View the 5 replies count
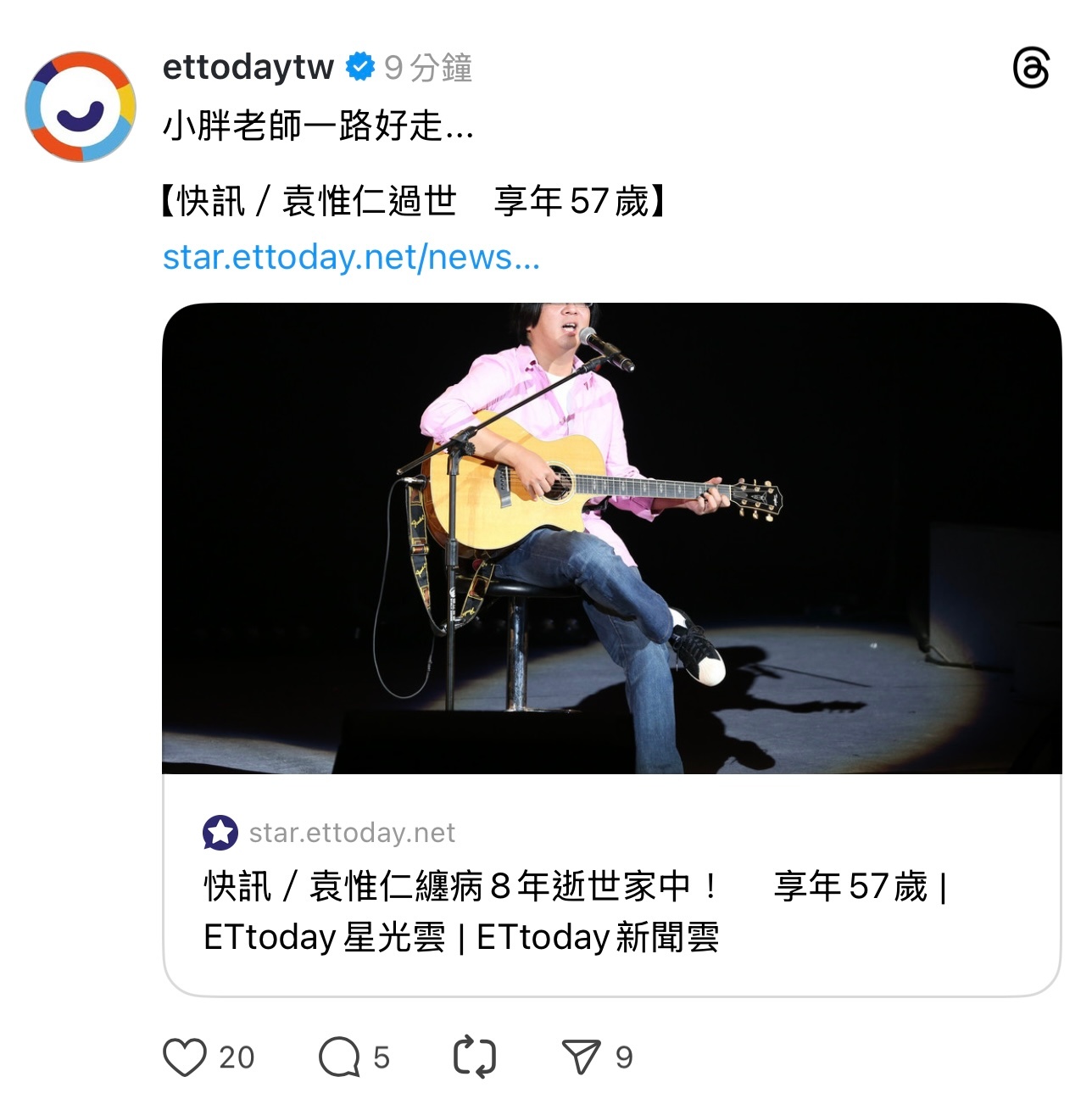 pos(382,1057)
